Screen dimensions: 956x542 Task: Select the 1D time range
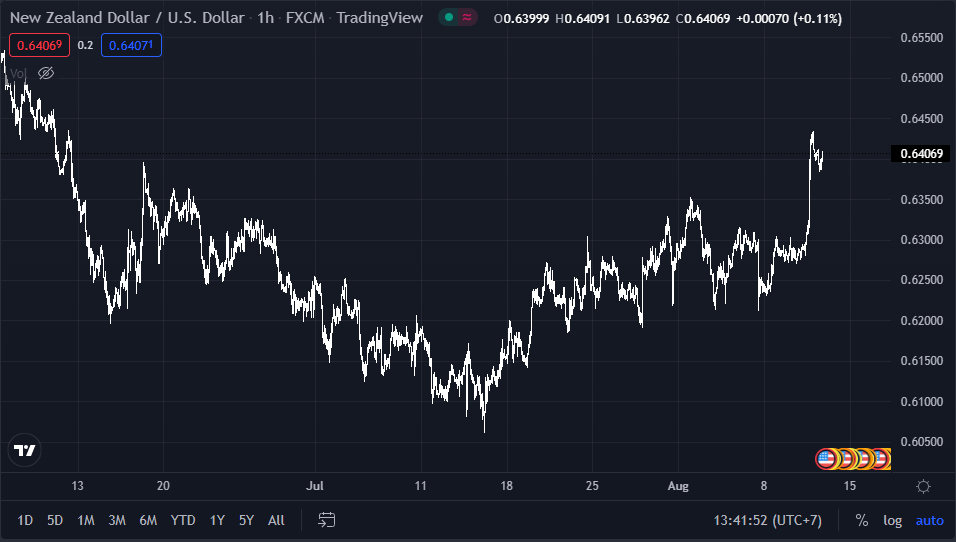click(25, 520)
